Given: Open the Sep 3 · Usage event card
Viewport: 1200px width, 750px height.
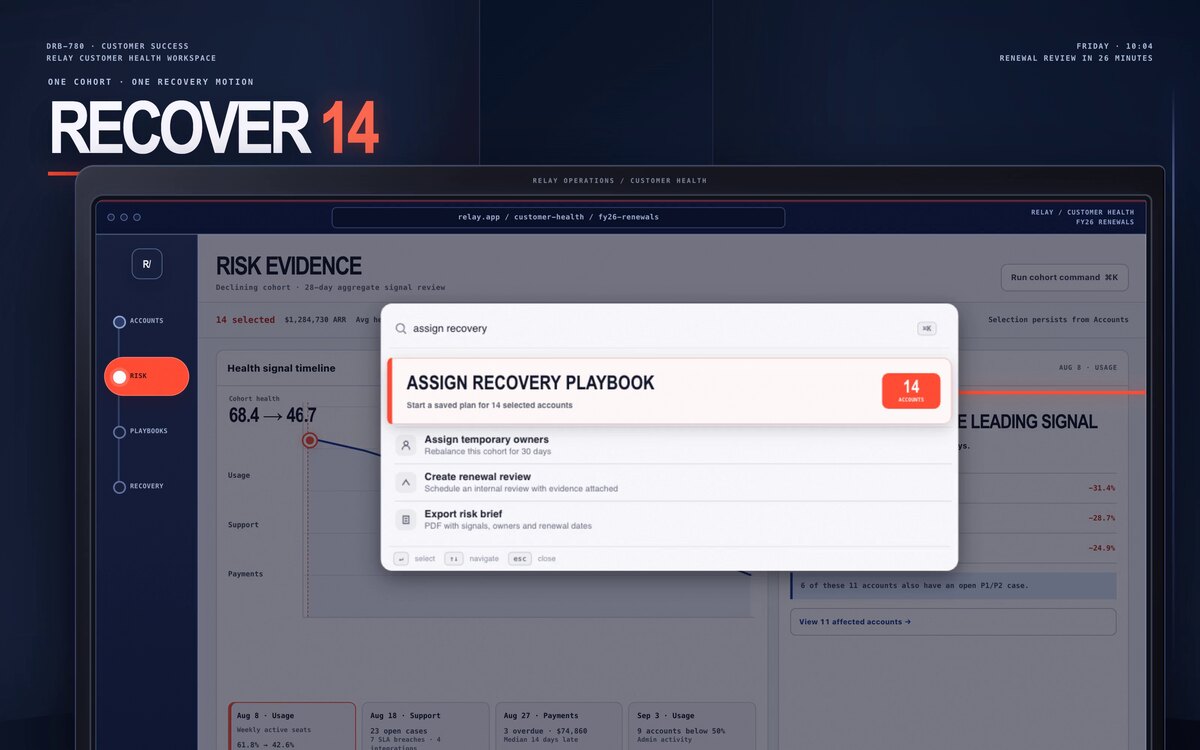Looking at the screenshot, I should [692, 726].
